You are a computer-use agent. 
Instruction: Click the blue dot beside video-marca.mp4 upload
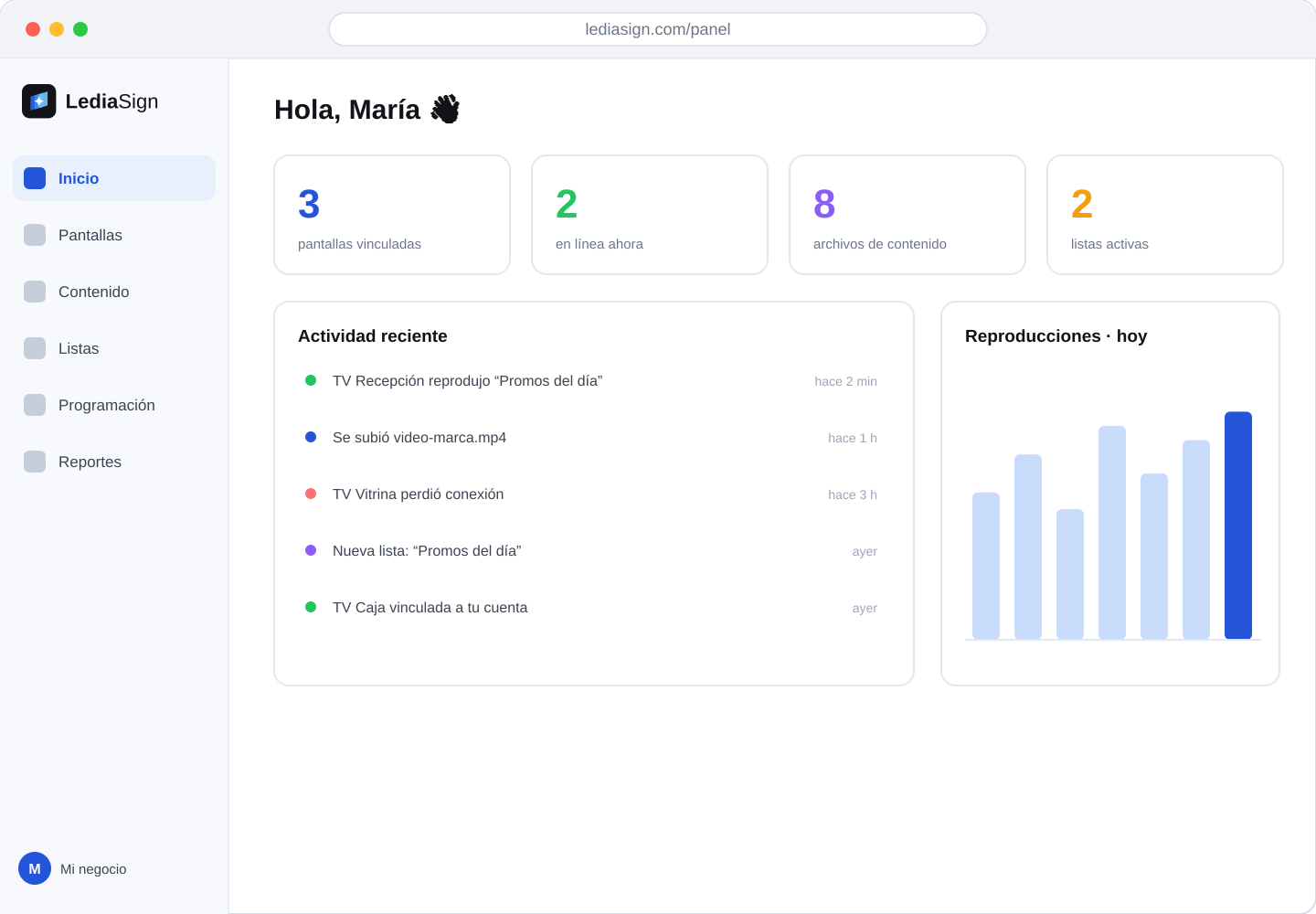(311, 437)
